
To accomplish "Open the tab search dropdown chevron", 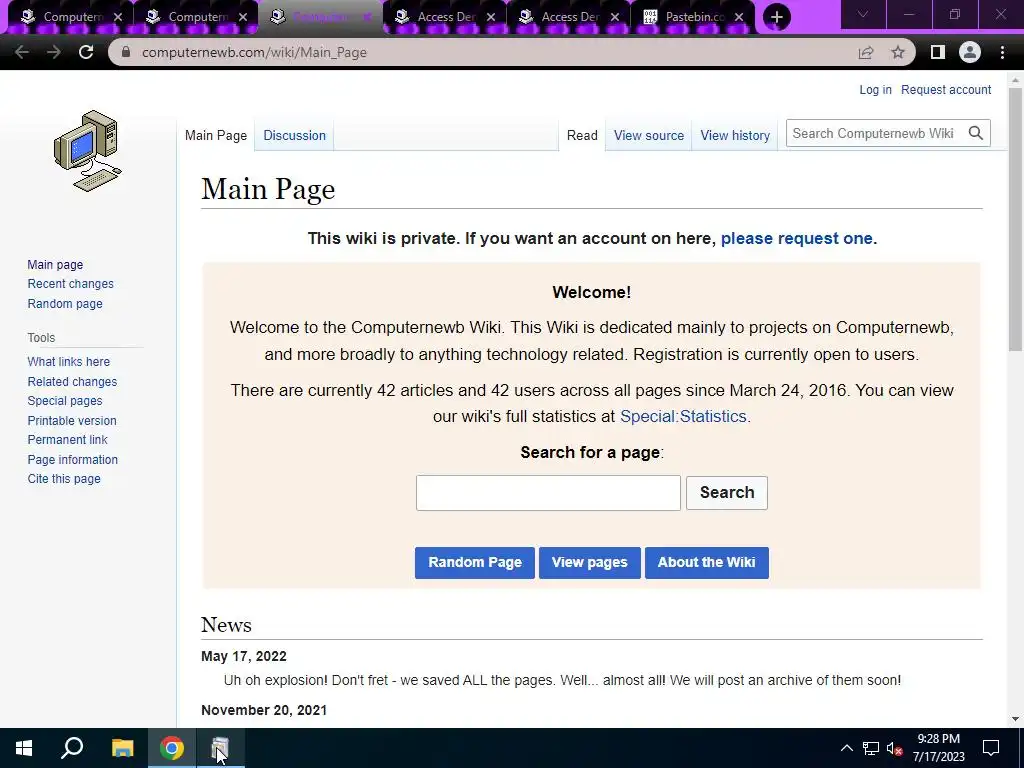I will [x=863, y=14].
